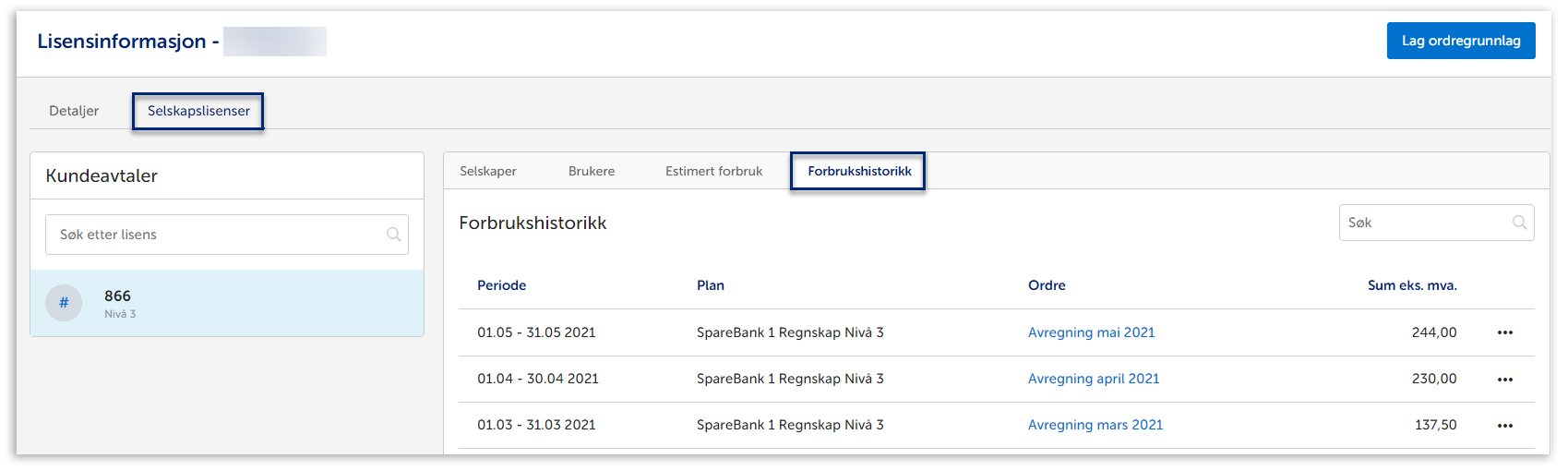The width and height of the screenshot is (1568, 471).
Task: Open the Avregning april 2021 order link
Action: [x=1094, y=379]
